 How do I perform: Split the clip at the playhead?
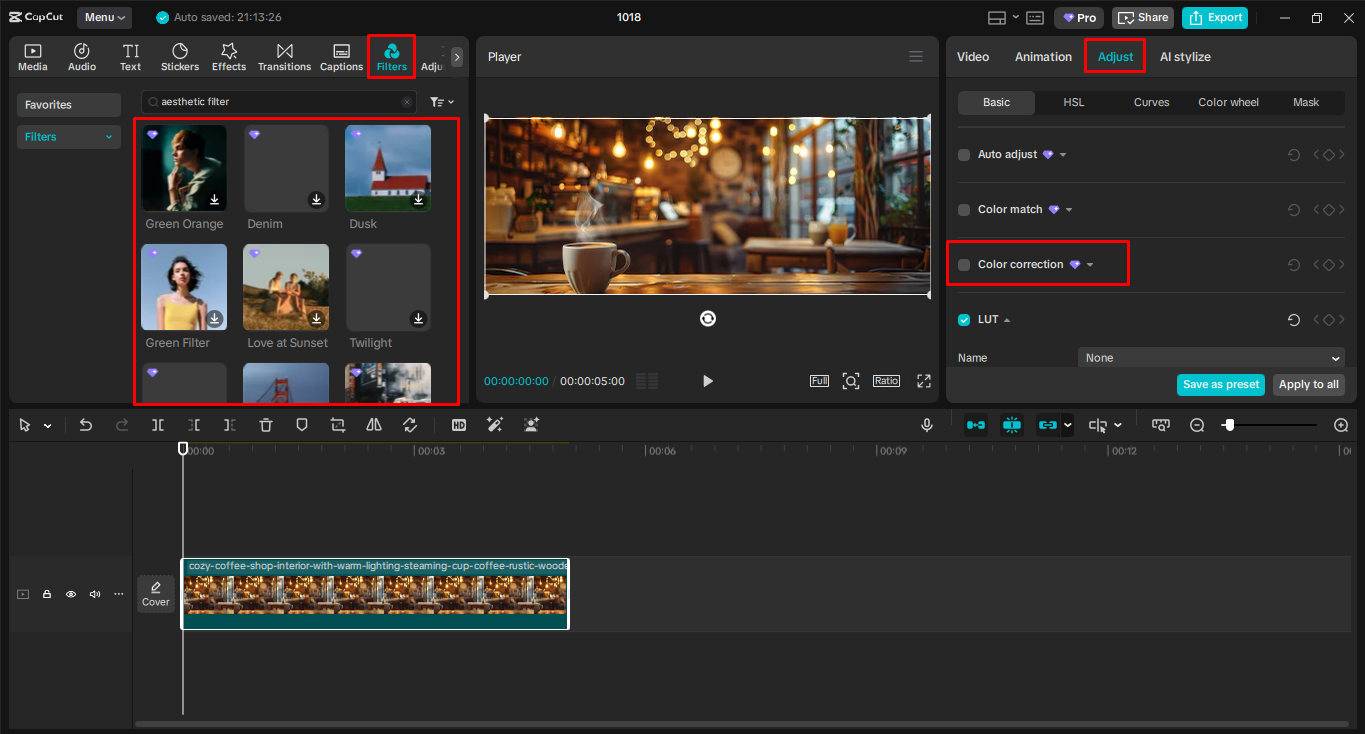157,425
